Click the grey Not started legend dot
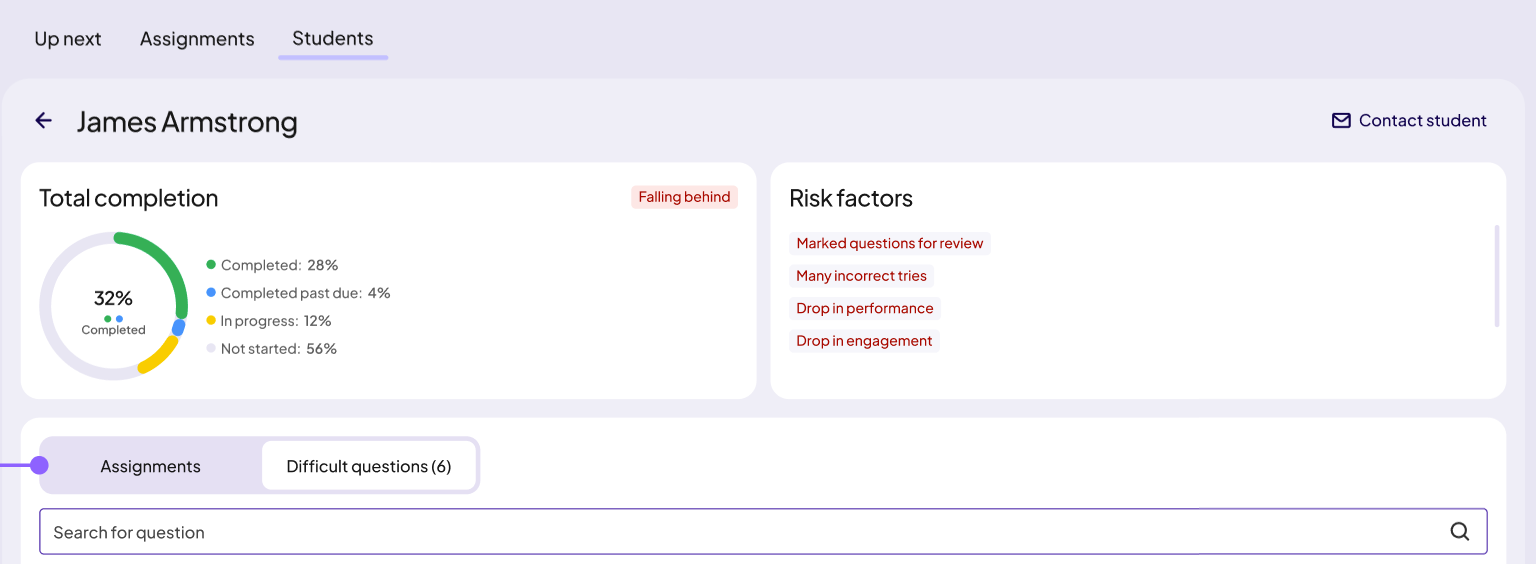The image size is (1536, 564). 211,349
